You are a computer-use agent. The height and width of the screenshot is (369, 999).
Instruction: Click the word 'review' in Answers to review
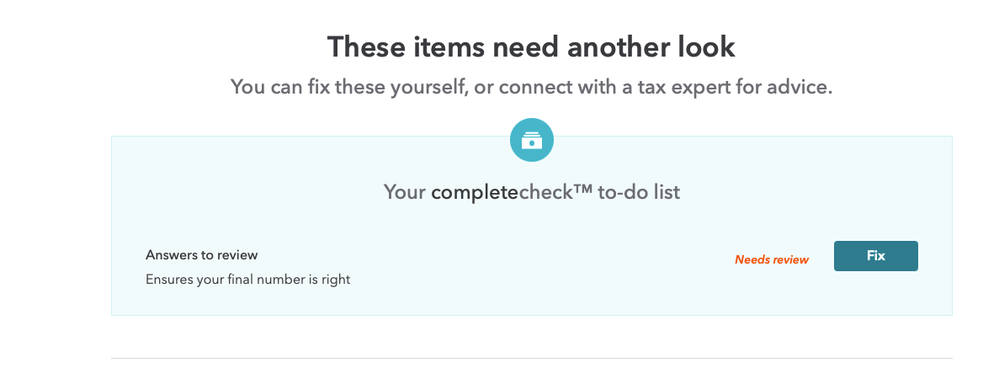237,255
